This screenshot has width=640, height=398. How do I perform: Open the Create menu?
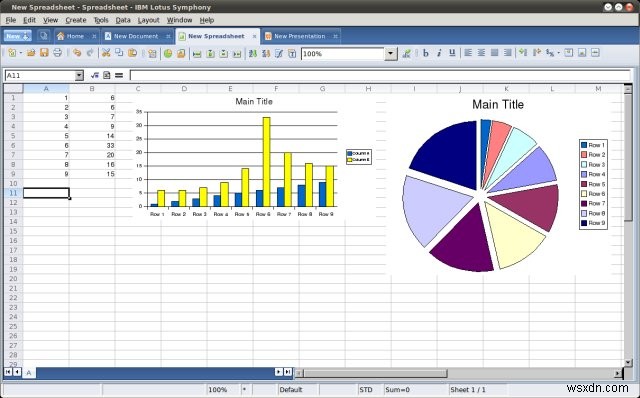click(76, 20)
